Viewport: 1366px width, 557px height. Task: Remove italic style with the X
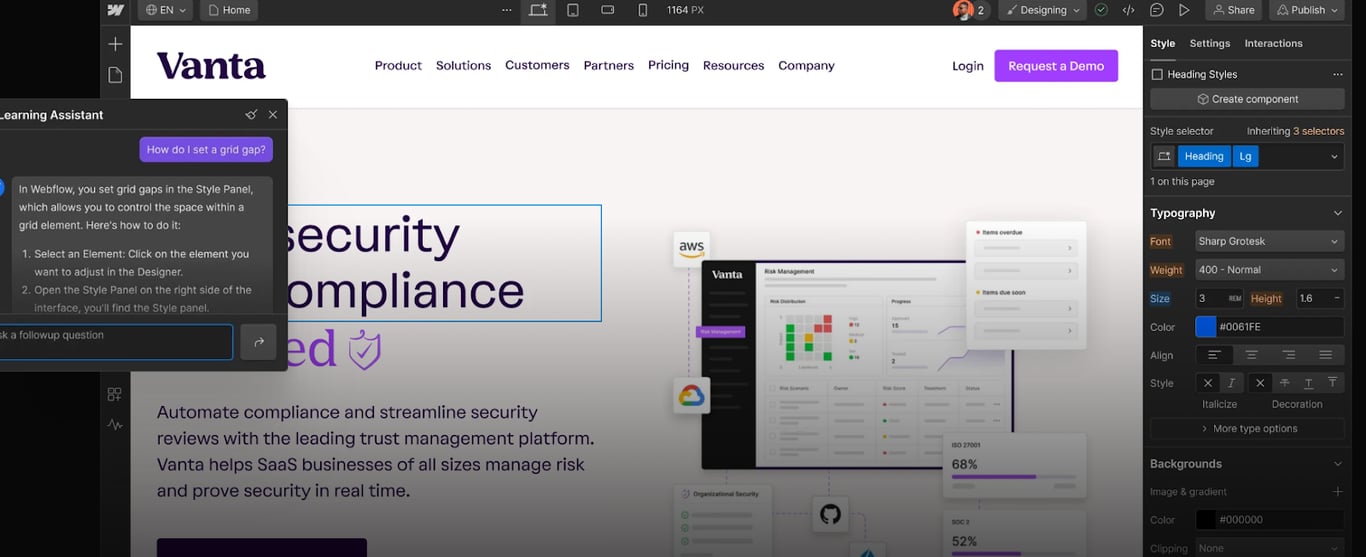(1208, 383)
